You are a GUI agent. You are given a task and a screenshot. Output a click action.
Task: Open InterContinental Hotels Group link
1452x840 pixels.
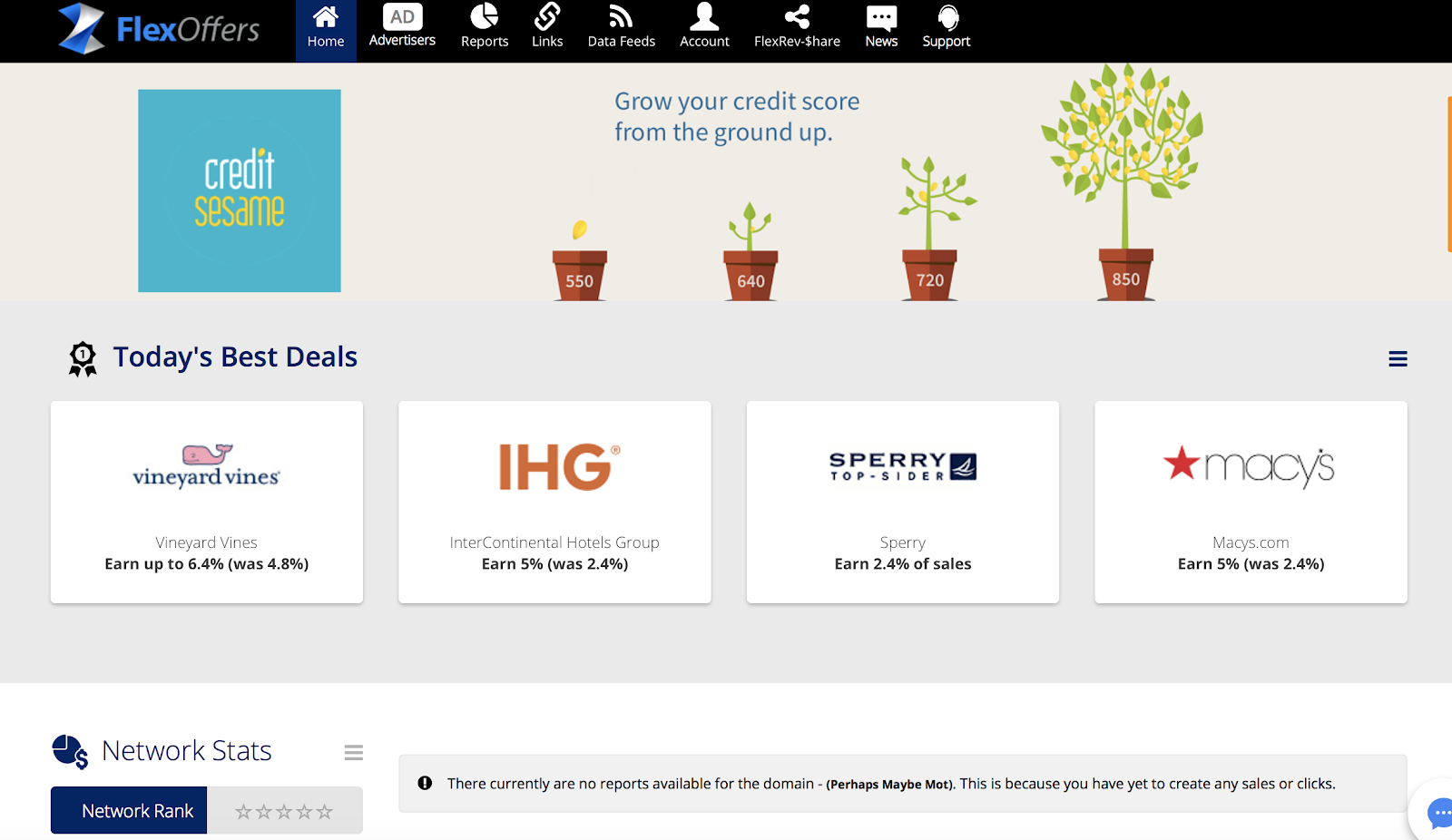coord(554,542)
